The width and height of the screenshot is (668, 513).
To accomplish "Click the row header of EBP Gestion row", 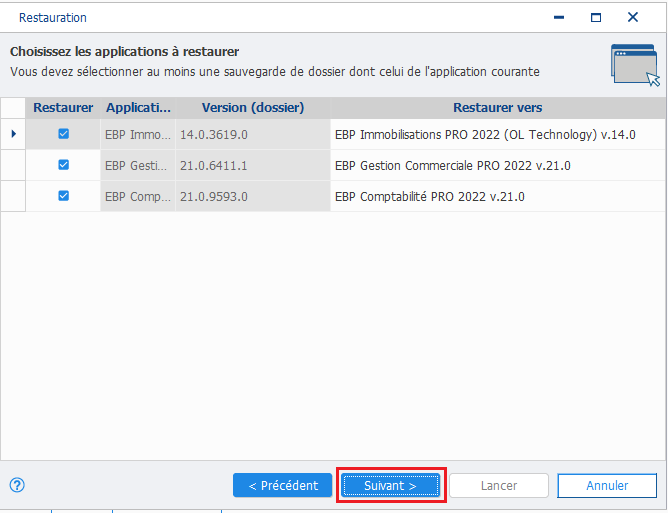I will coord(13,165).
